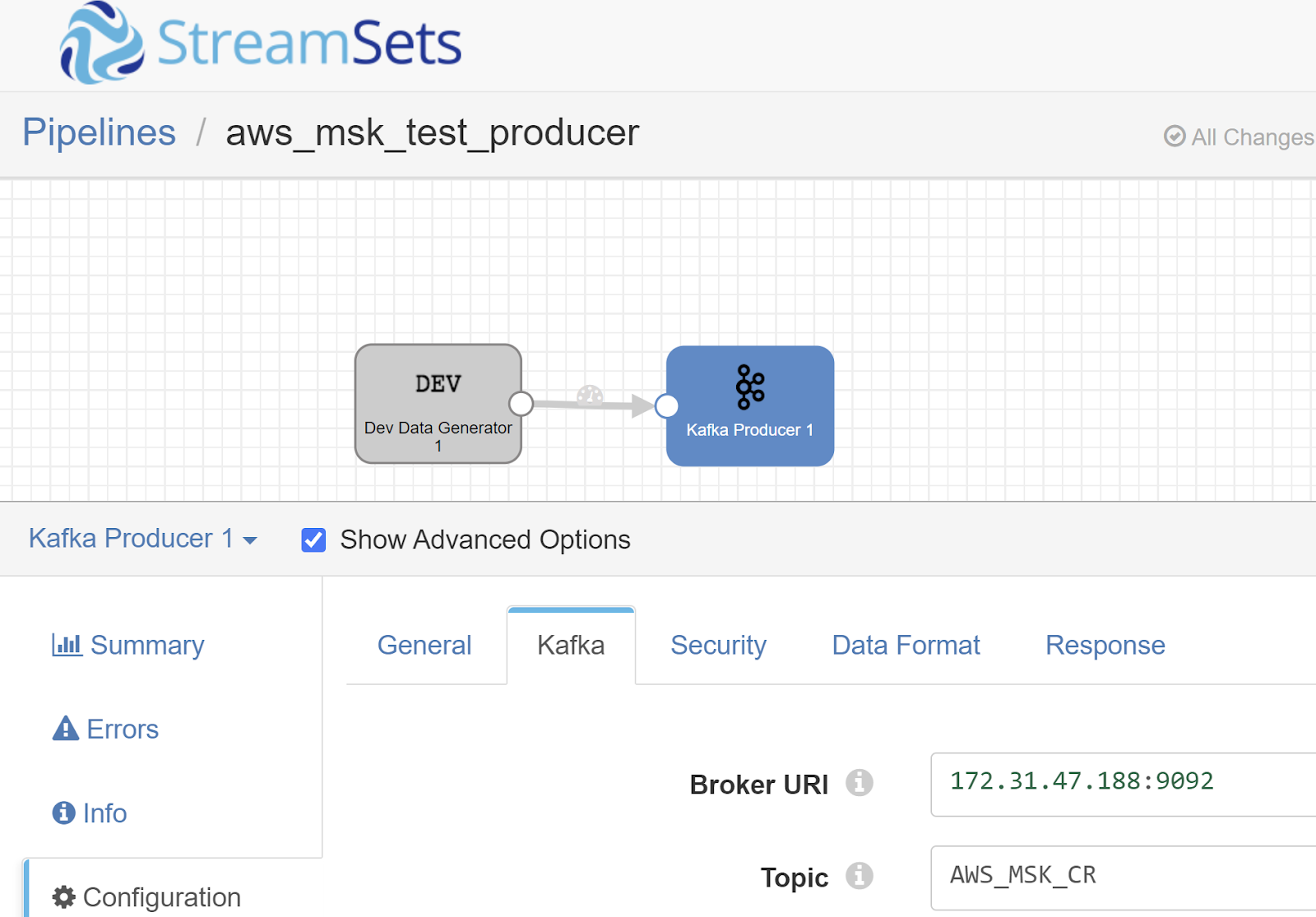The height and width of the screenshot is (917, 1316).
Task: Click the All Changes saved checkmark icon
Action: [x=1175, y=137]
